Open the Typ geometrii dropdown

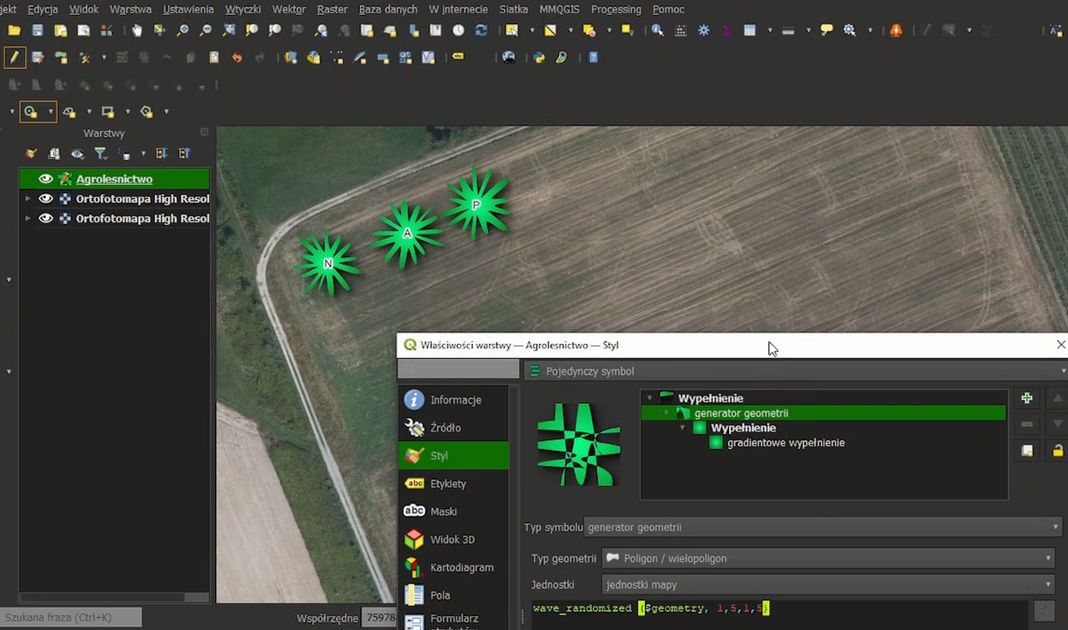click(x=828, y=558)
